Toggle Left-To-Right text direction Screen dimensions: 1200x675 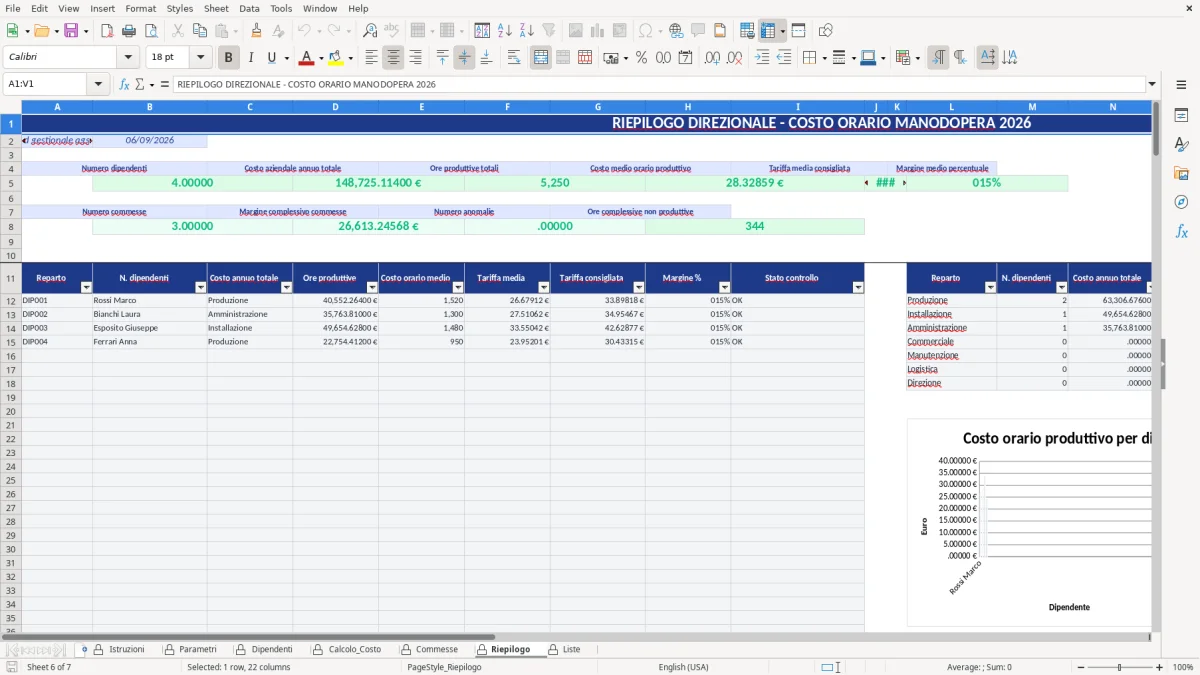(938, 58)
